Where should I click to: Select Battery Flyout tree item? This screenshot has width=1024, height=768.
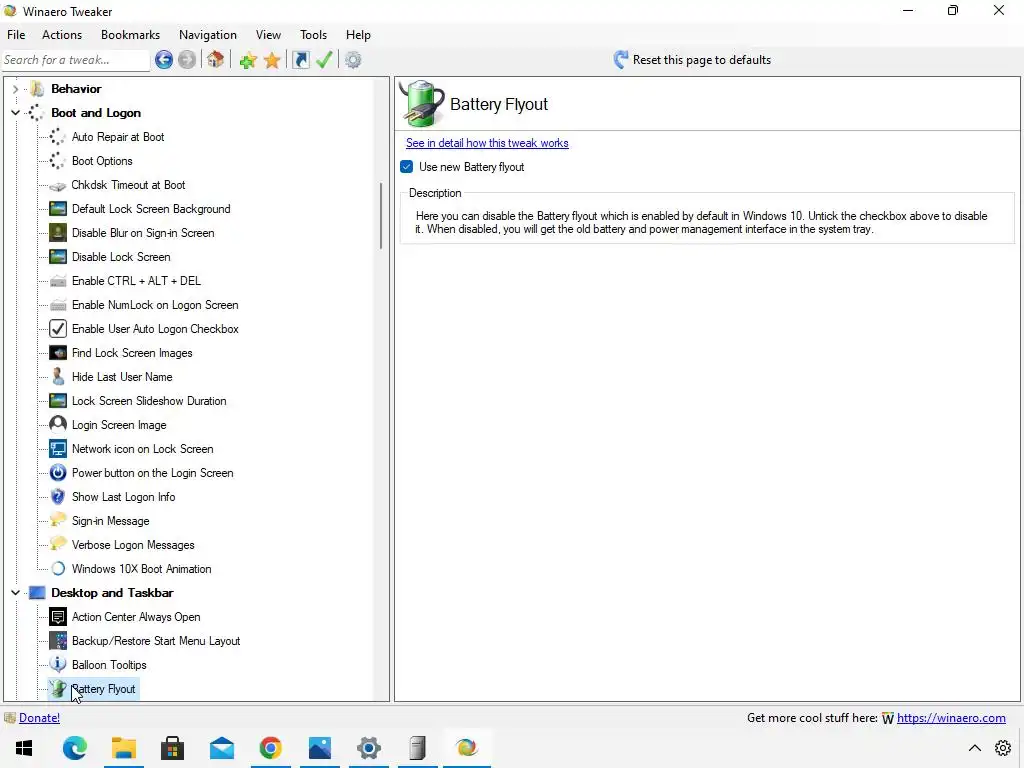click(x=103, y=689)
